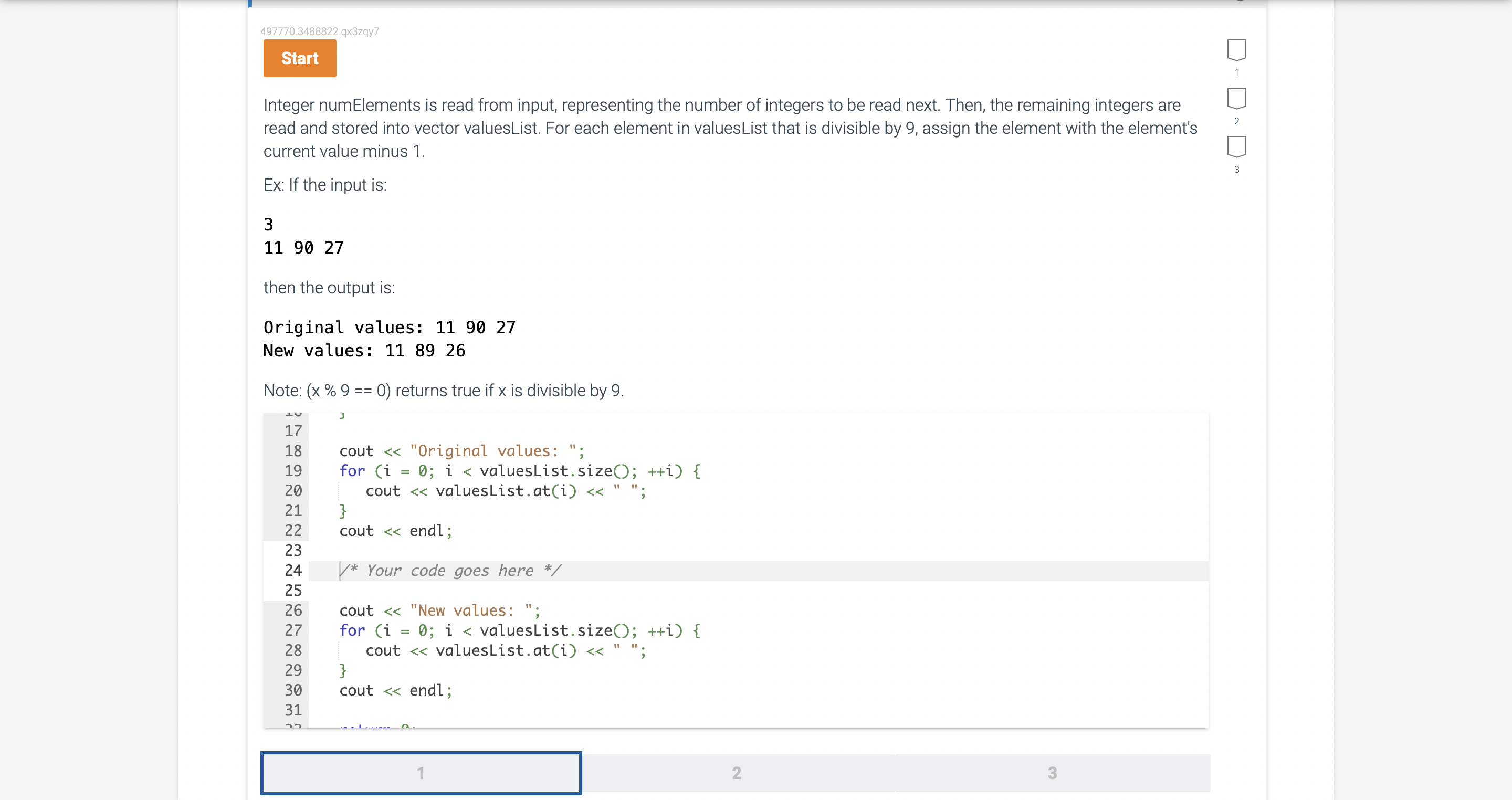Image resolution: width=1512 pixels, height=800 pixels.
Task: Click the orange Start button
Action: tap(299, 58)
